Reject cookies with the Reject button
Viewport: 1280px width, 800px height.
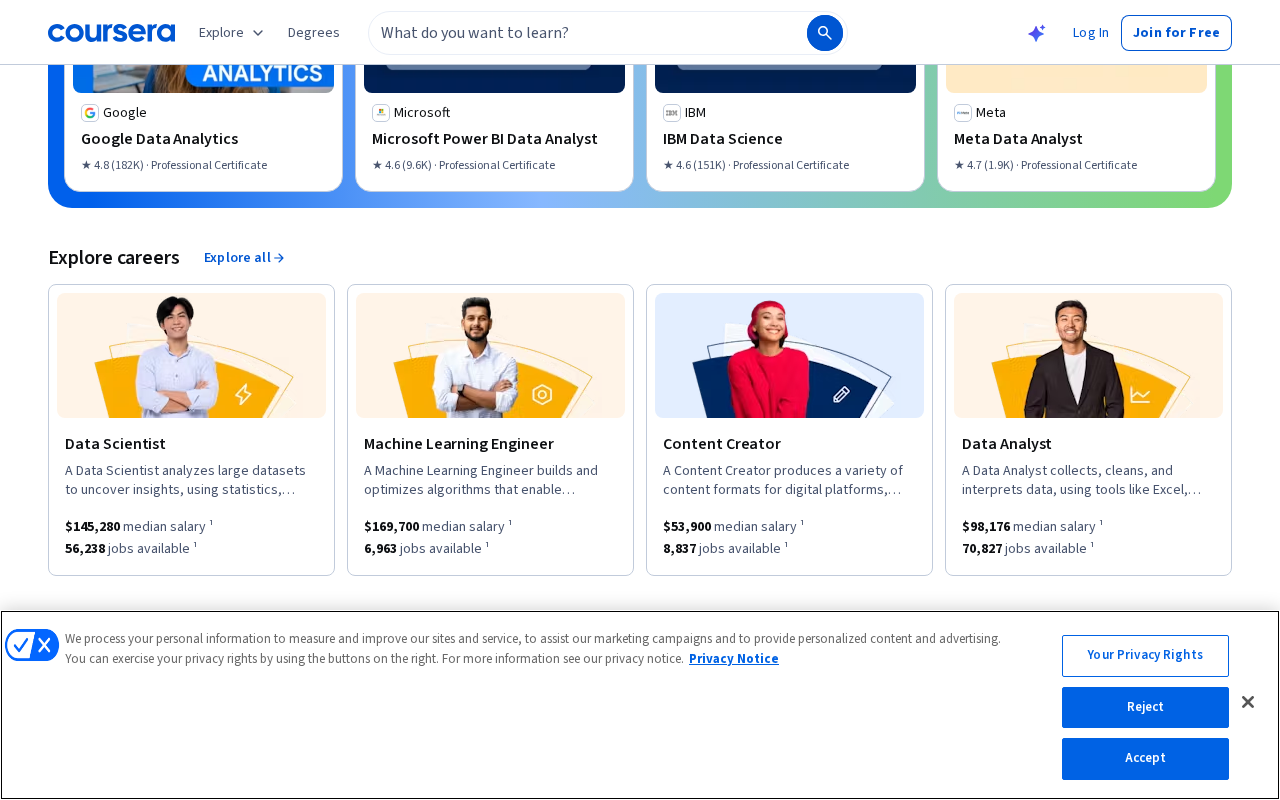(x=1145, y=707)
